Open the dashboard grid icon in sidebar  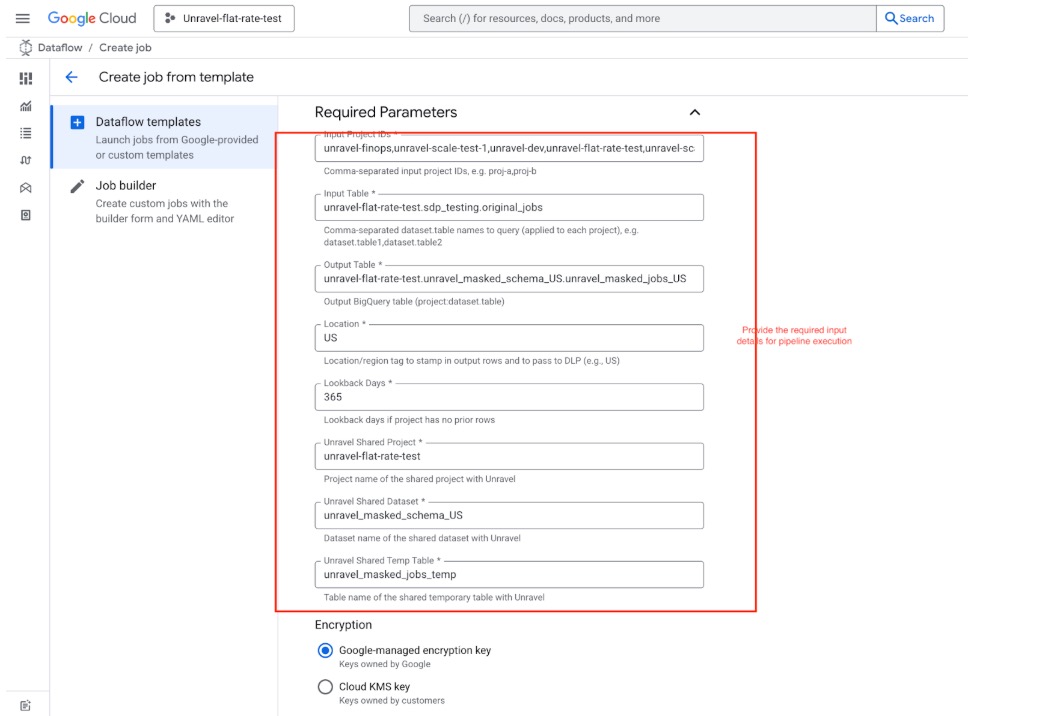26,78
